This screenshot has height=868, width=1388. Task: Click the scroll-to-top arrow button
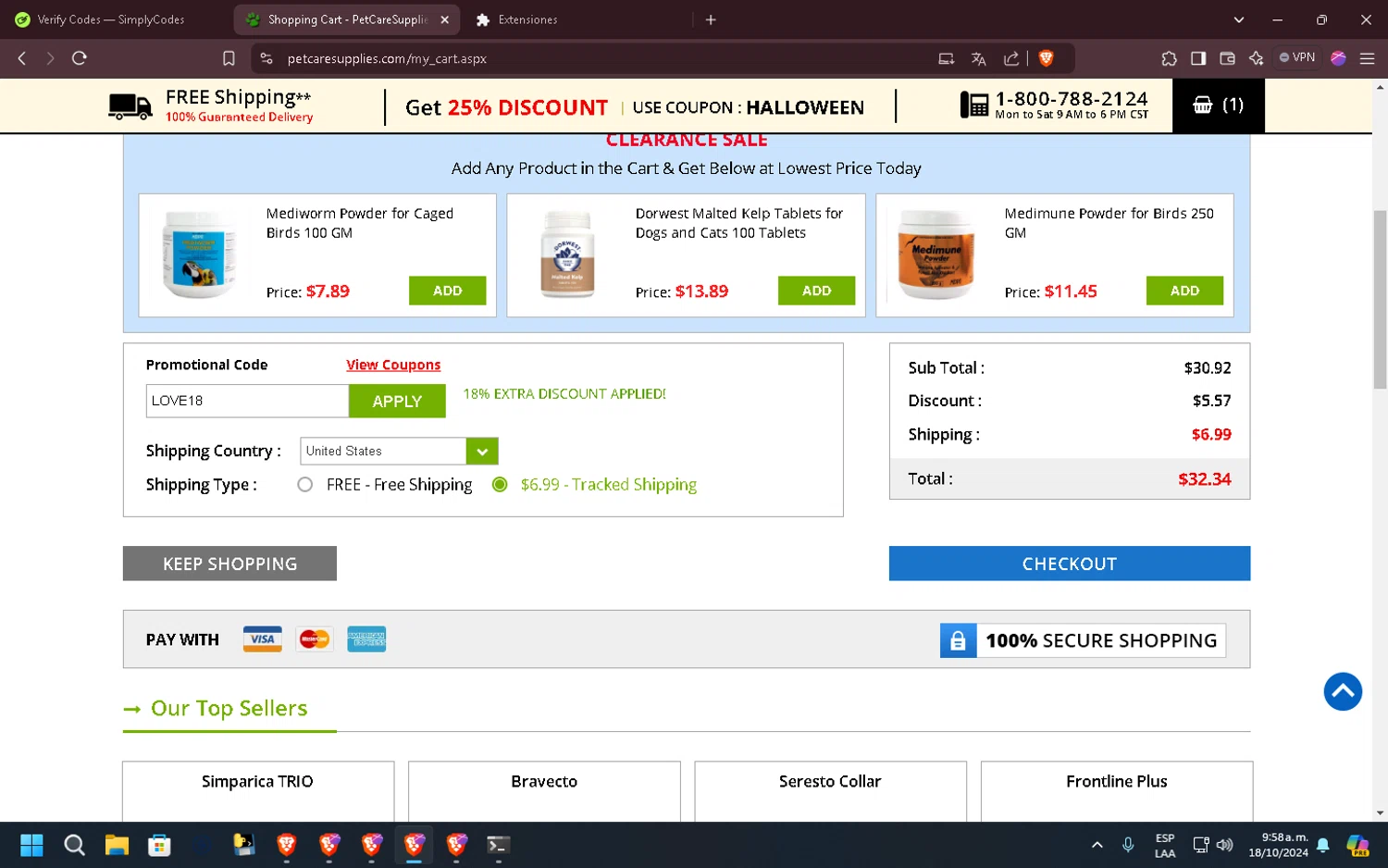coord(1343,691)
